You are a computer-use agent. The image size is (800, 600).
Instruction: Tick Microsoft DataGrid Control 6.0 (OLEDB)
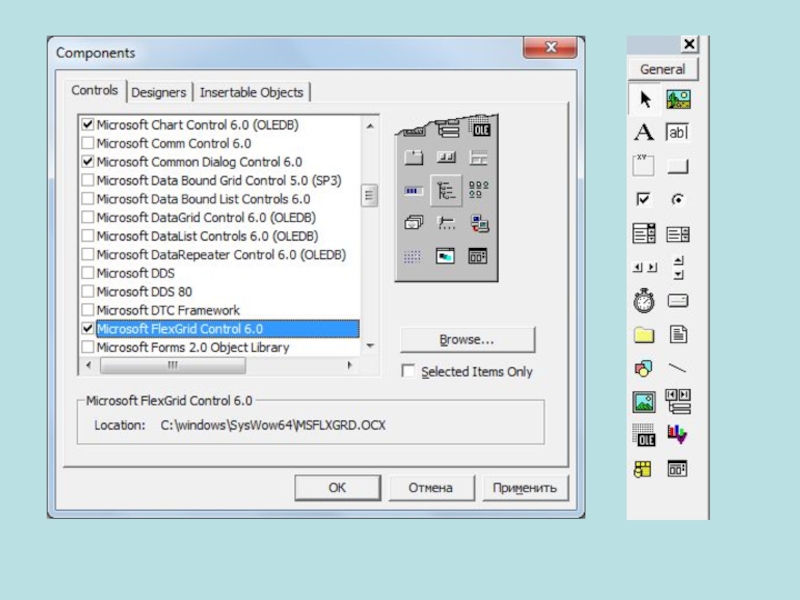coord(88,218)
